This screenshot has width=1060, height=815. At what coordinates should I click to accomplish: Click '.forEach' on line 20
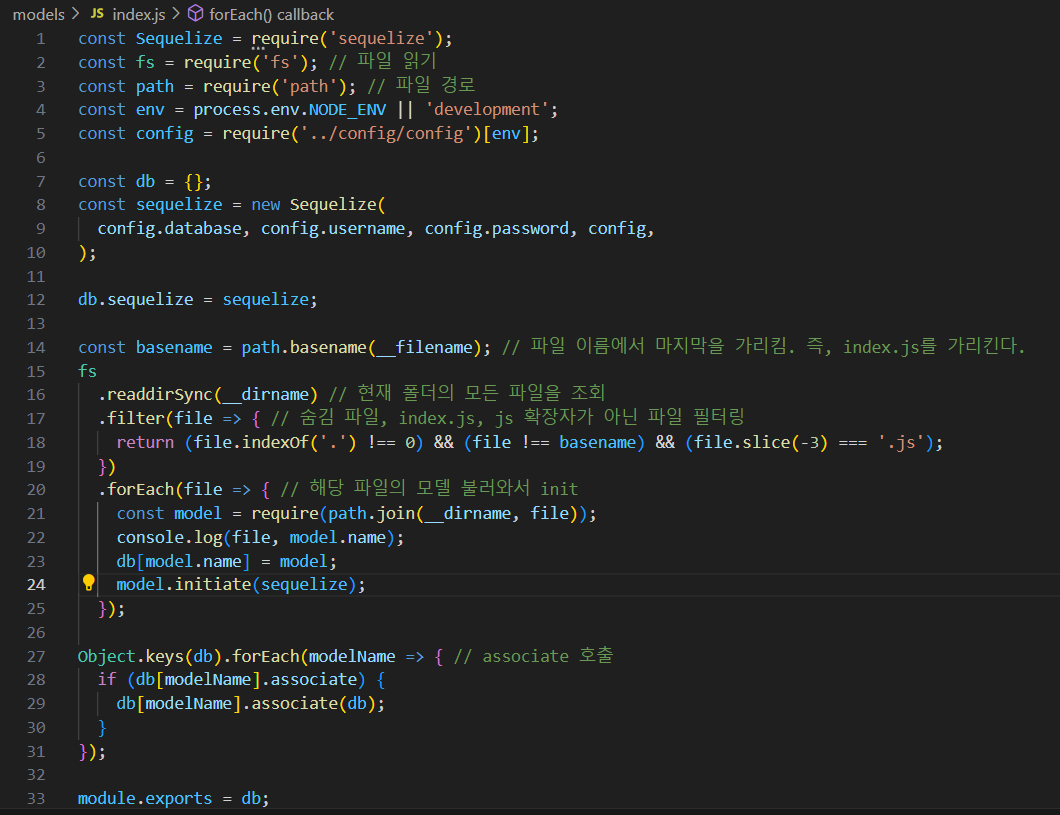(136, 489)
